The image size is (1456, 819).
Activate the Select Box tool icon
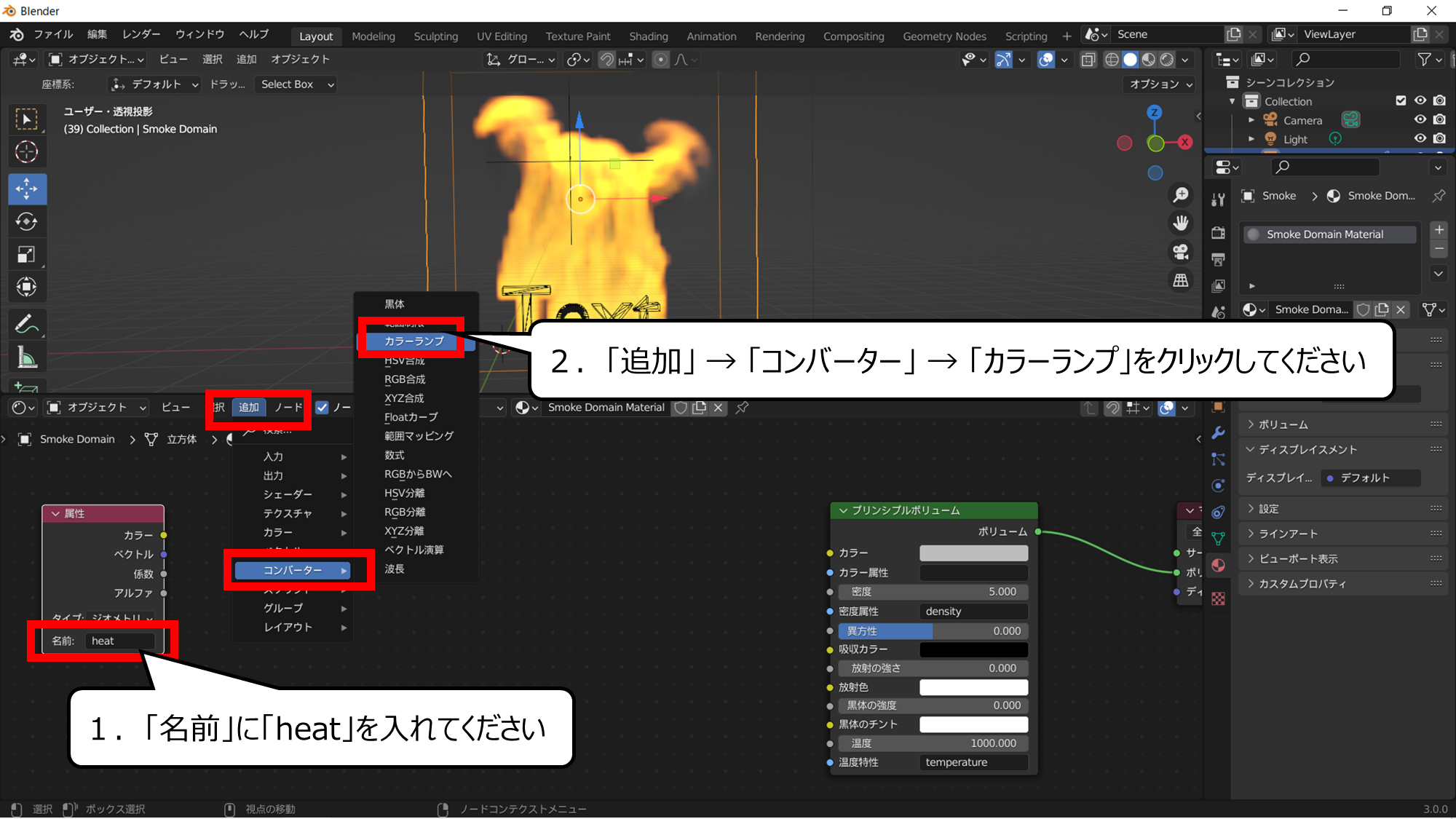(x=27, y=119)
